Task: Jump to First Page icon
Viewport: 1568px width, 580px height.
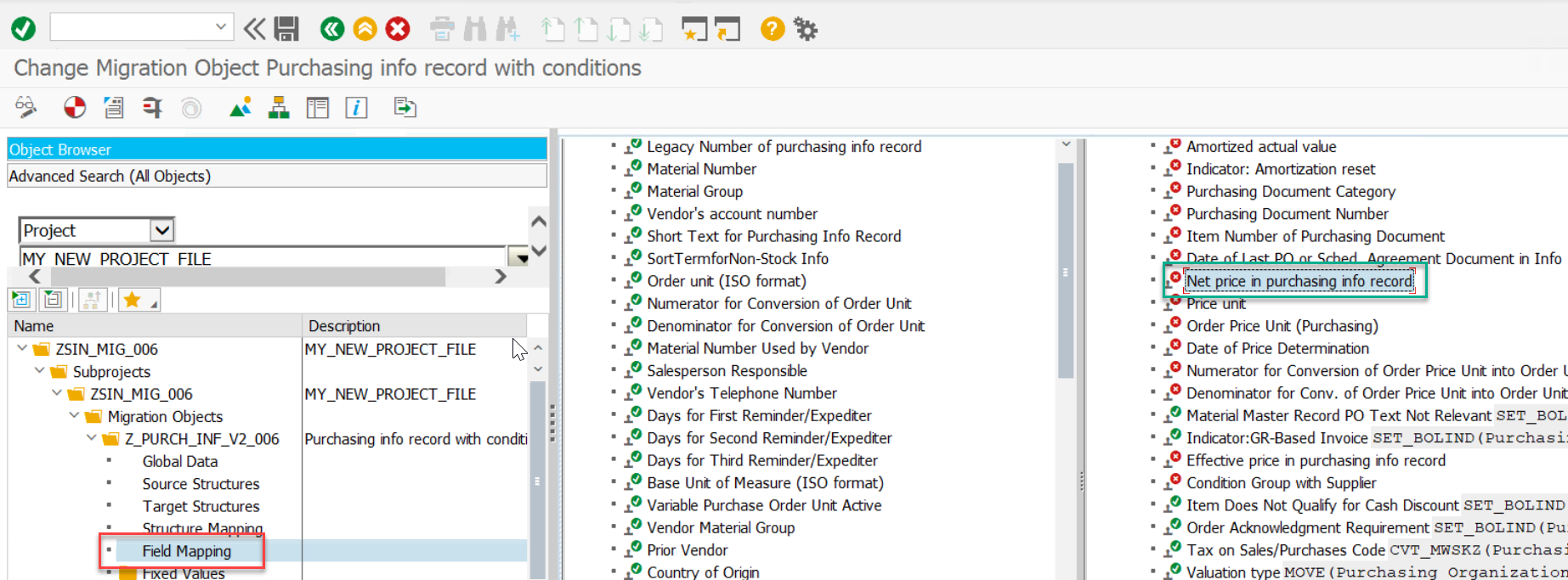Action: [552, 30]
